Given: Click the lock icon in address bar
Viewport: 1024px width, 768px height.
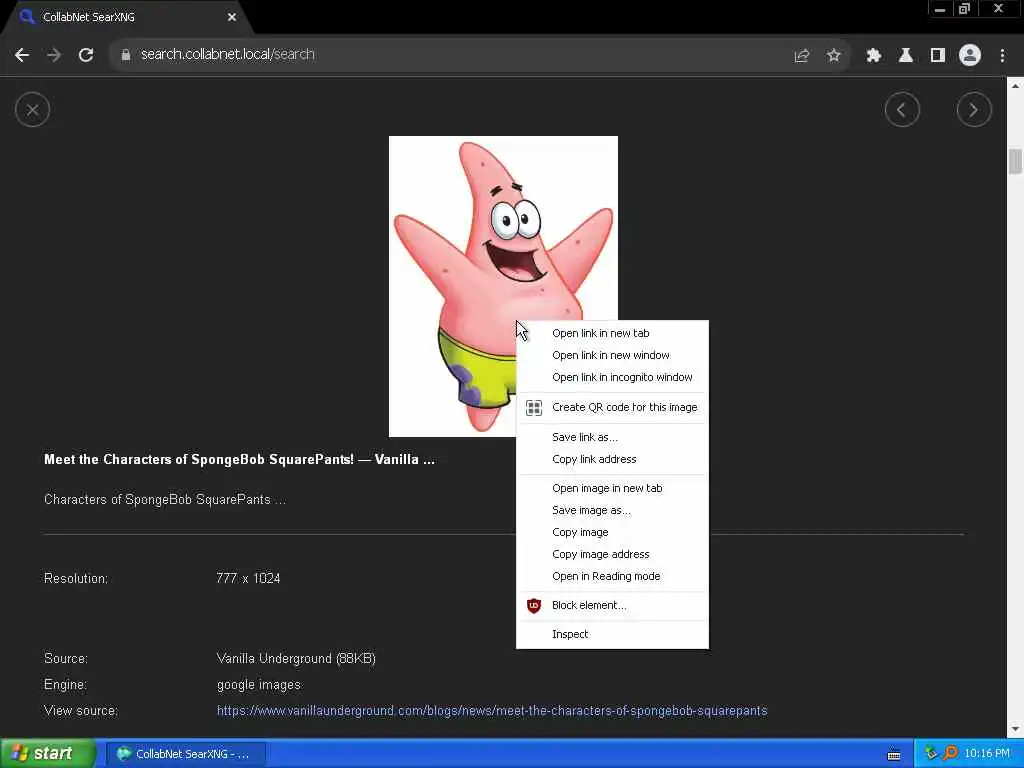Looking at the screenshot, I should [125, 55].
